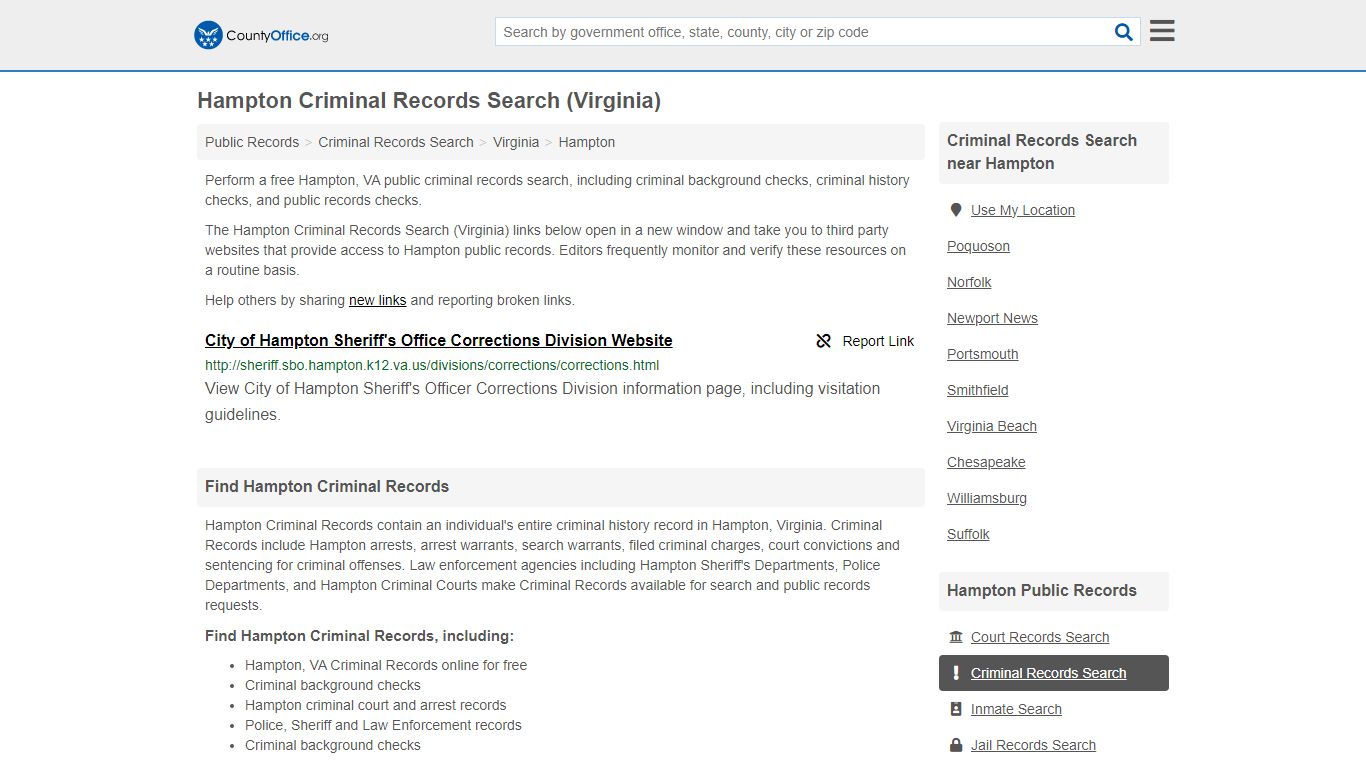Click the Inmate Search badge icon

pyautogui.click(x=956, y=709)
